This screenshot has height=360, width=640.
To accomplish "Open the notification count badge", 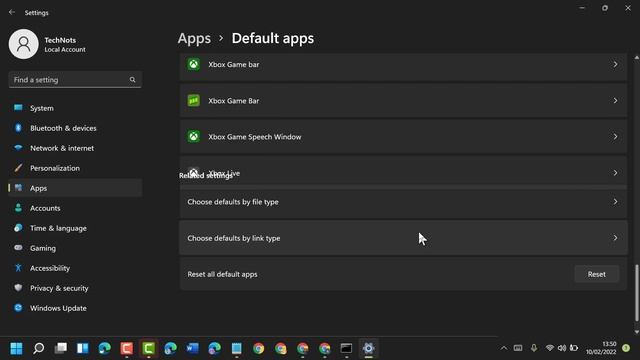I will click(626, 348).
